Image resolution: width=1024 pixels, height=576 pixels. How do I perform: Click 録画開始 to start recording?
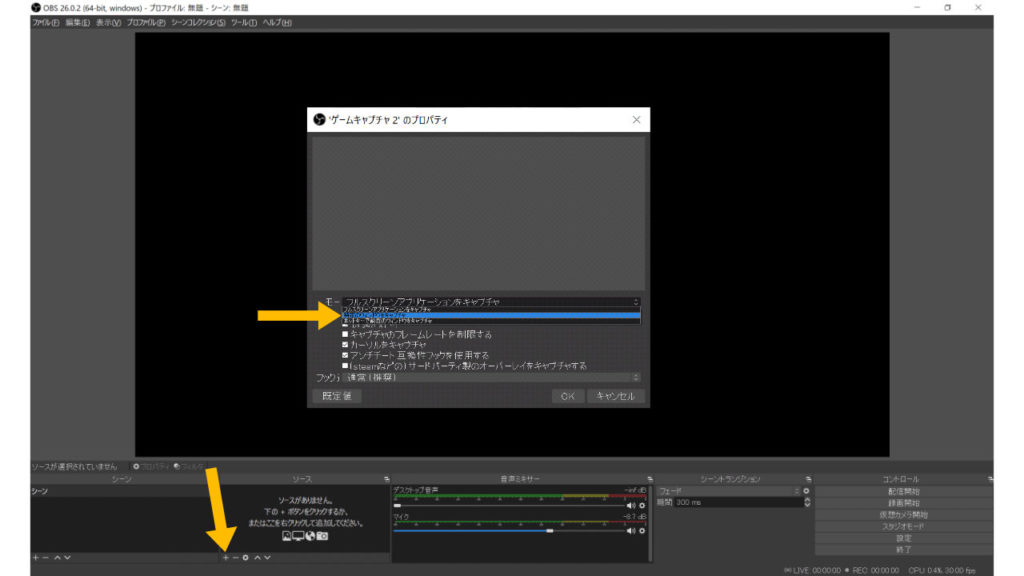tap(903, 503)
